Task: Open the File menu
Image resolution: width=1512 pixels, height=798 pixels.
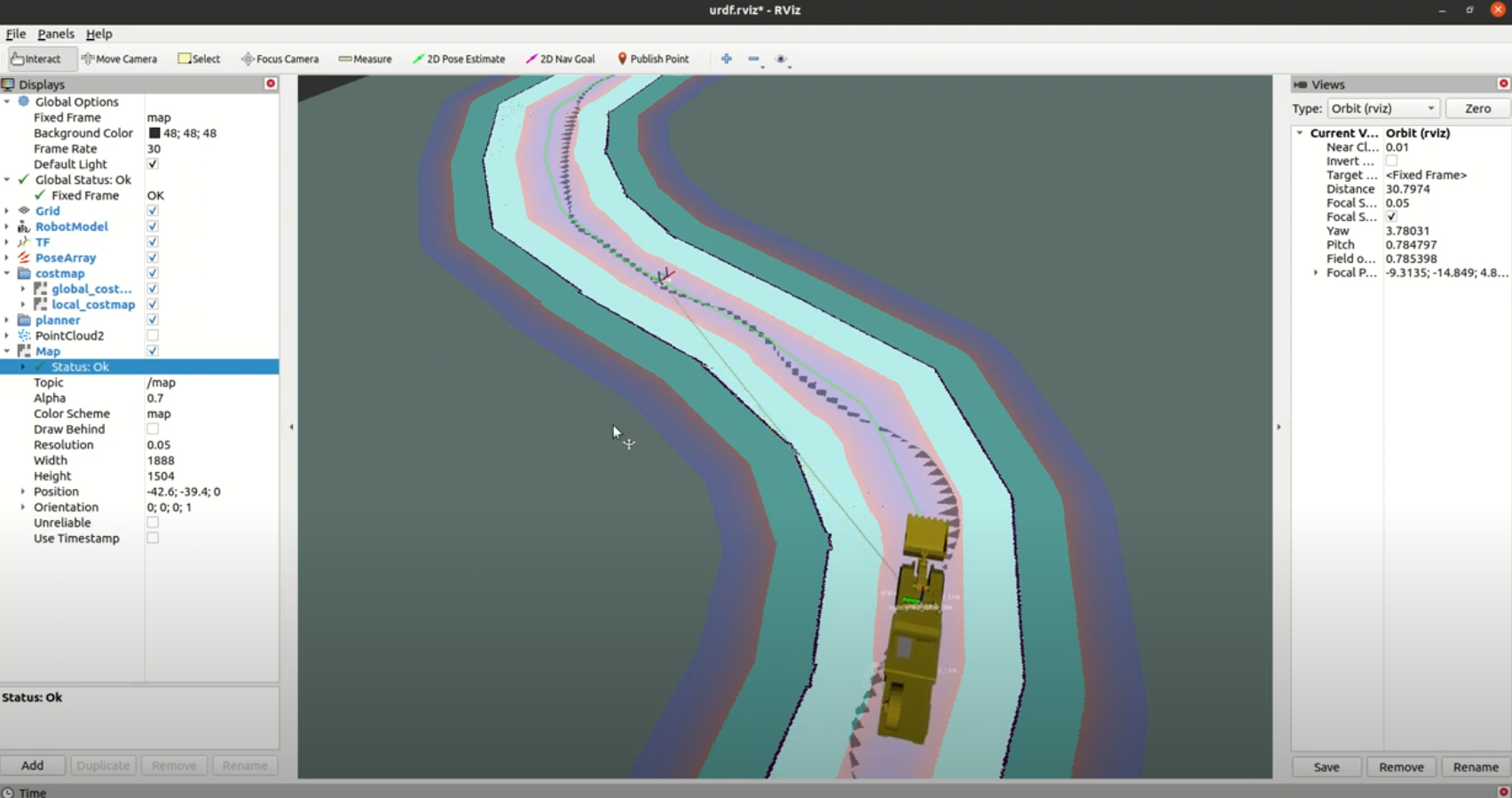Action: point(16,34)
